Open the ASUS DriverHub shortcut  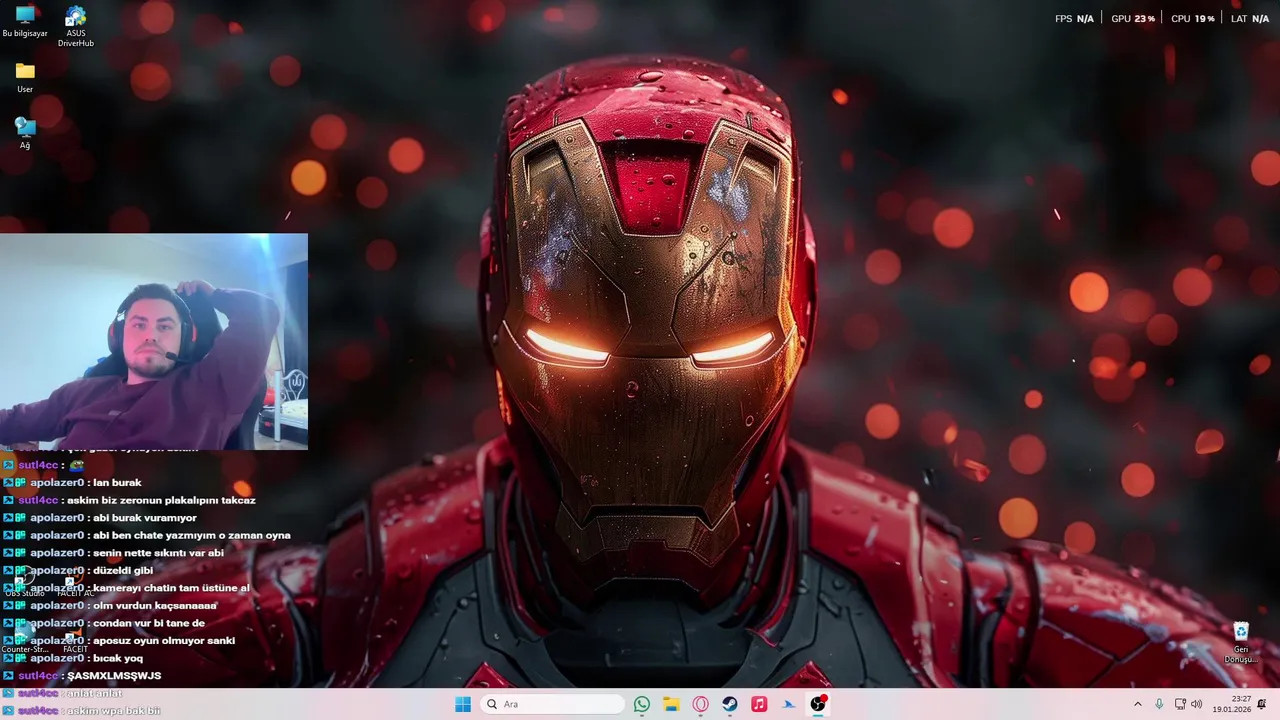tap(75, 26)
